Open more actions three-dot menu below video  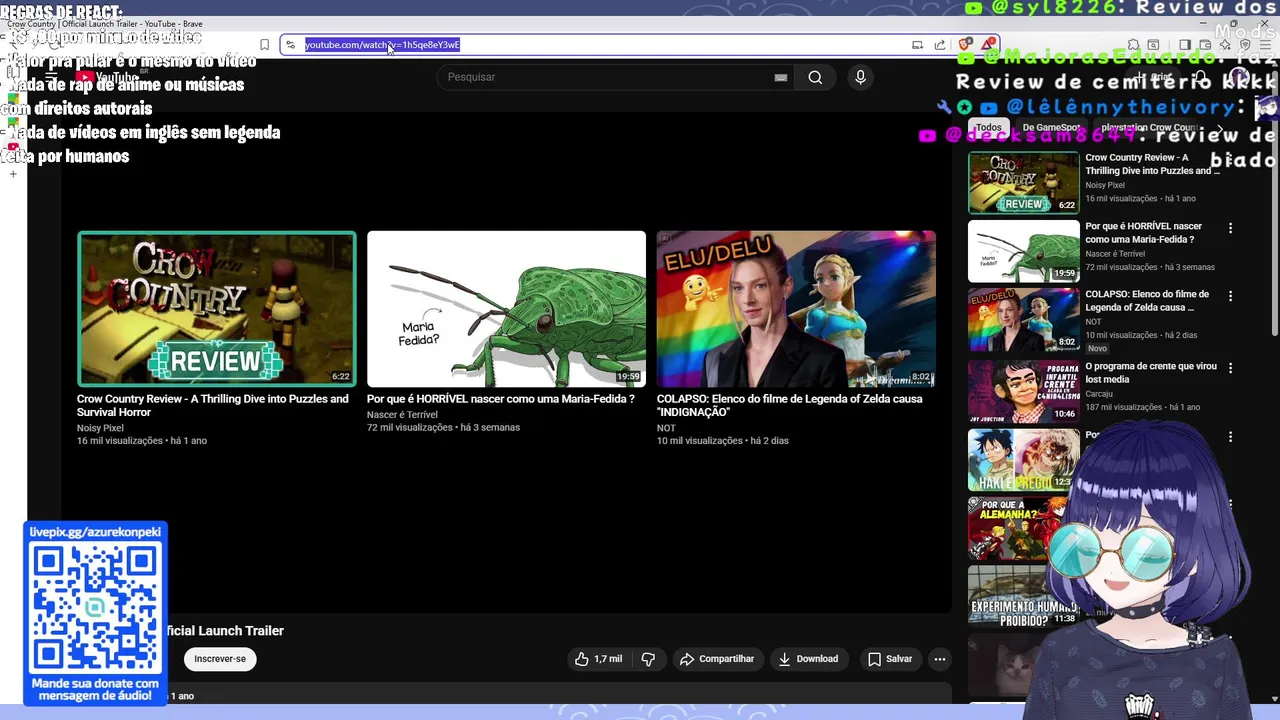pyautogui.click(x=939, y=659)
